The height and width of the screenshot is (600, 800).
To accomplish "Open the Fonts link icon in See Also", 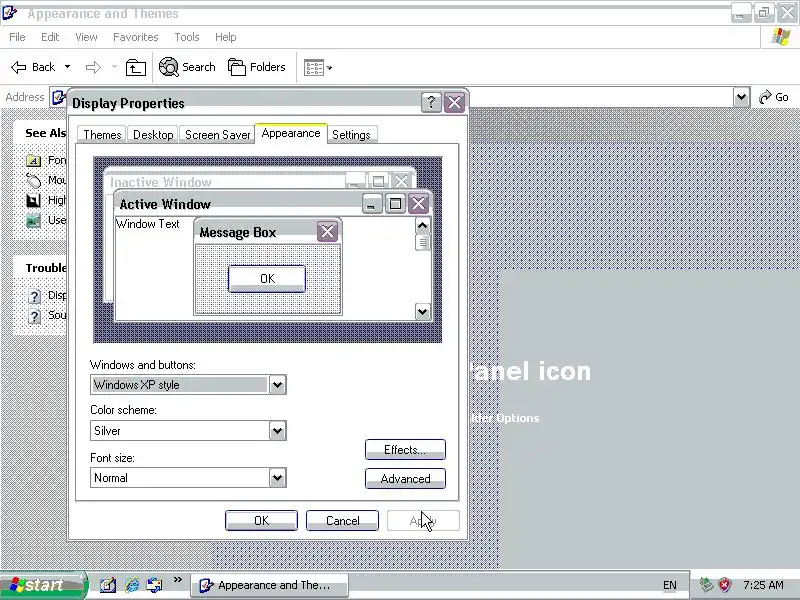I will (x=33, y=161).
